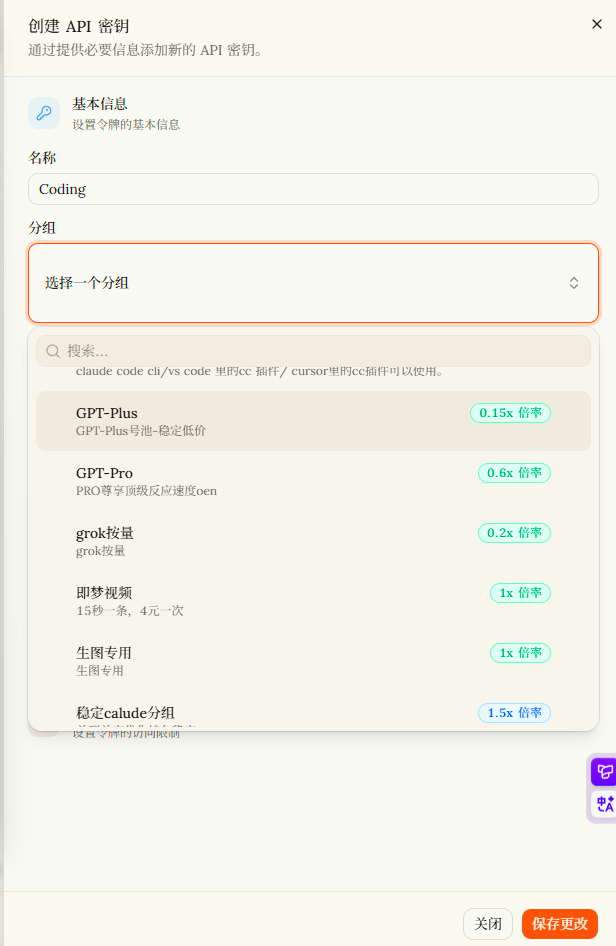
Task: Click the orange 保存更改 button
Action: [x=559, y=924]
